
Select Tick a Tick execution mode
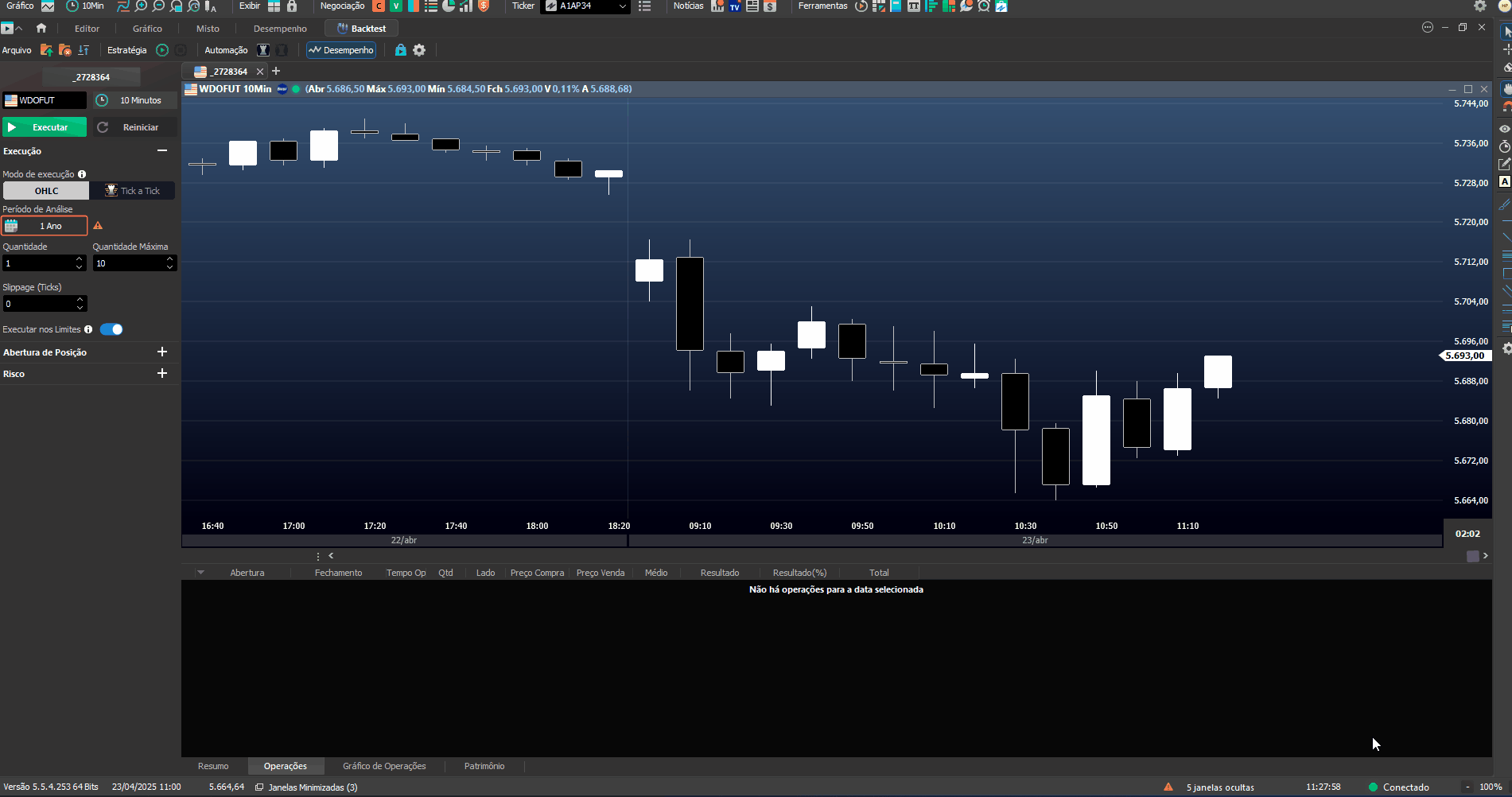(x=132, y=191)
